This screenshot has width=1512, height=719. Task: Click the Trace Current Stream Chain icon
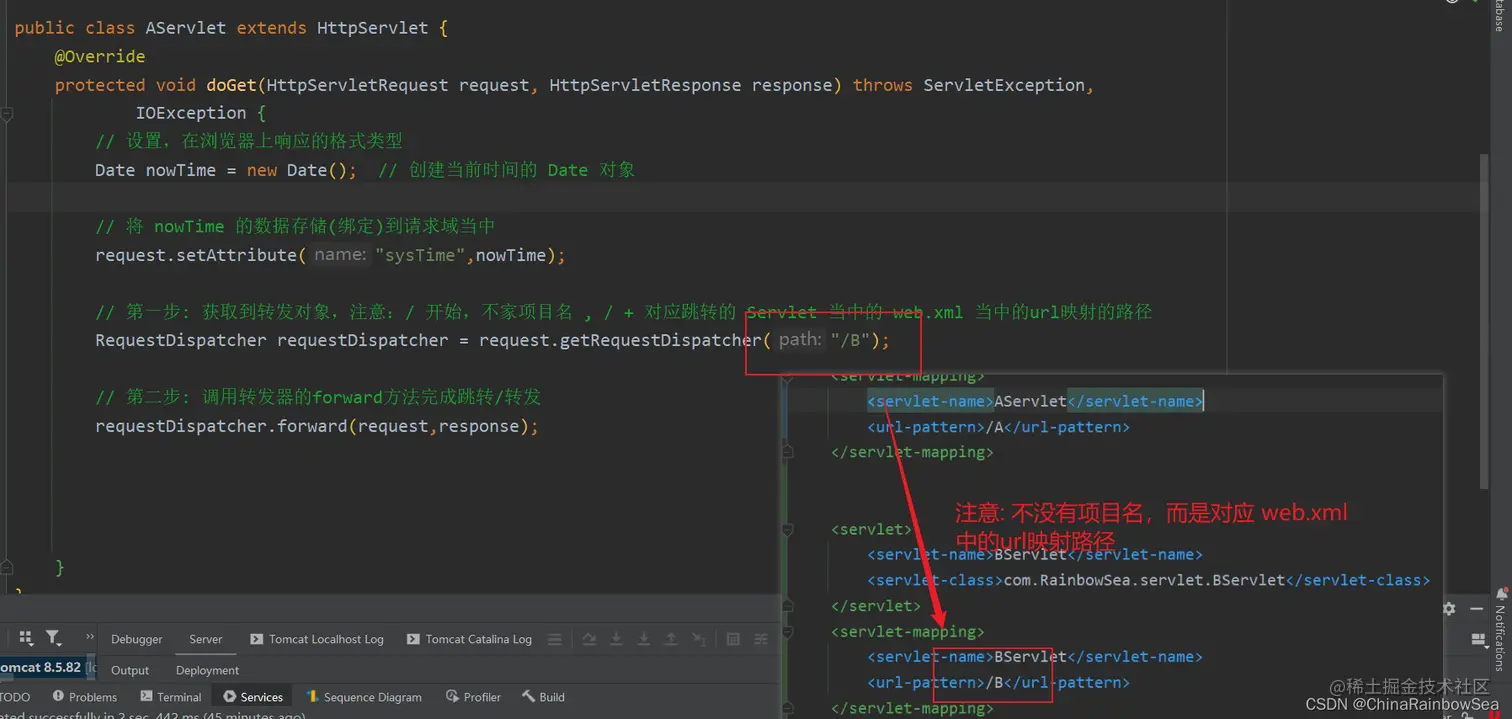pyautogui.click(x=761, y=639)
